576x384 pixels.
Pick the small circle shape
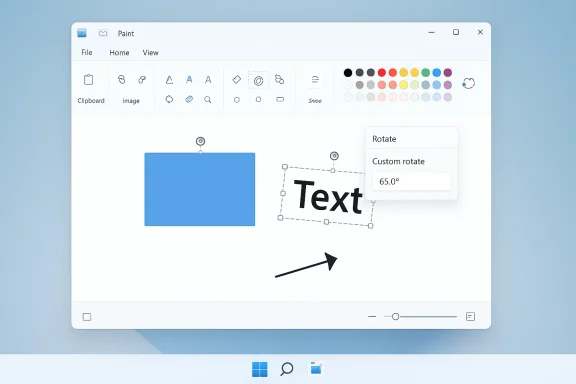click(237, 100)
